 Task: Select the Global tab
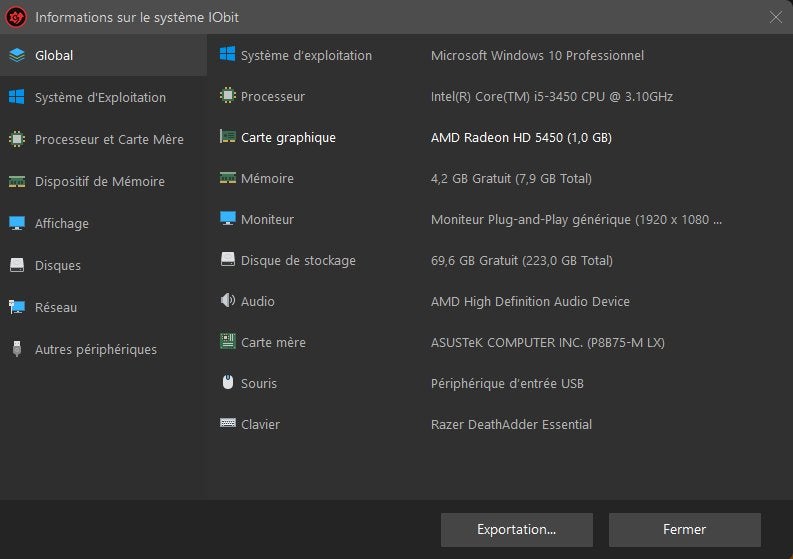pyautogui.click(x=103, y=55)
